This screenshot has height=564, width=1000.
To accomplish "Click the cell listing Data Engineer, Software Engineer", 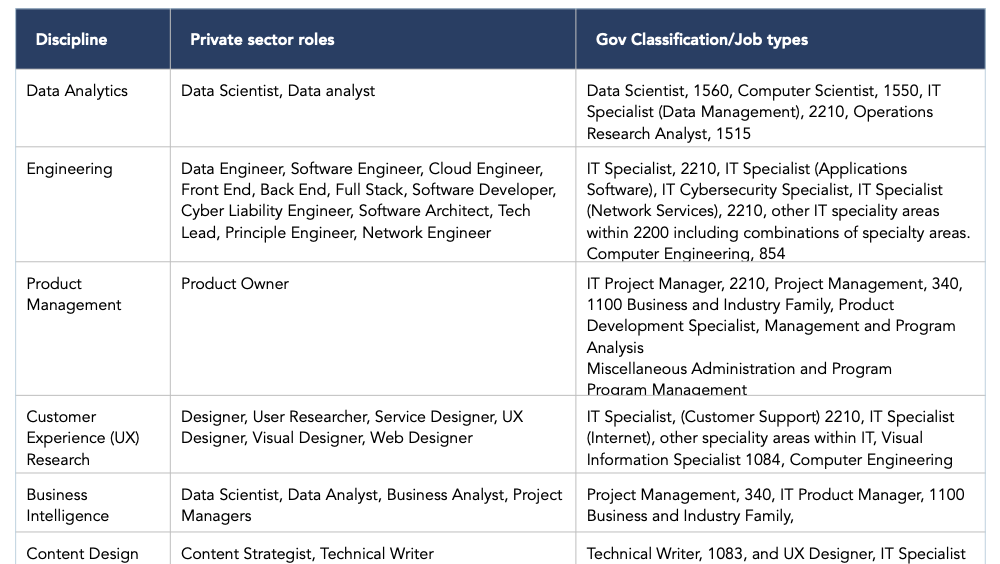I will point(368,201).
